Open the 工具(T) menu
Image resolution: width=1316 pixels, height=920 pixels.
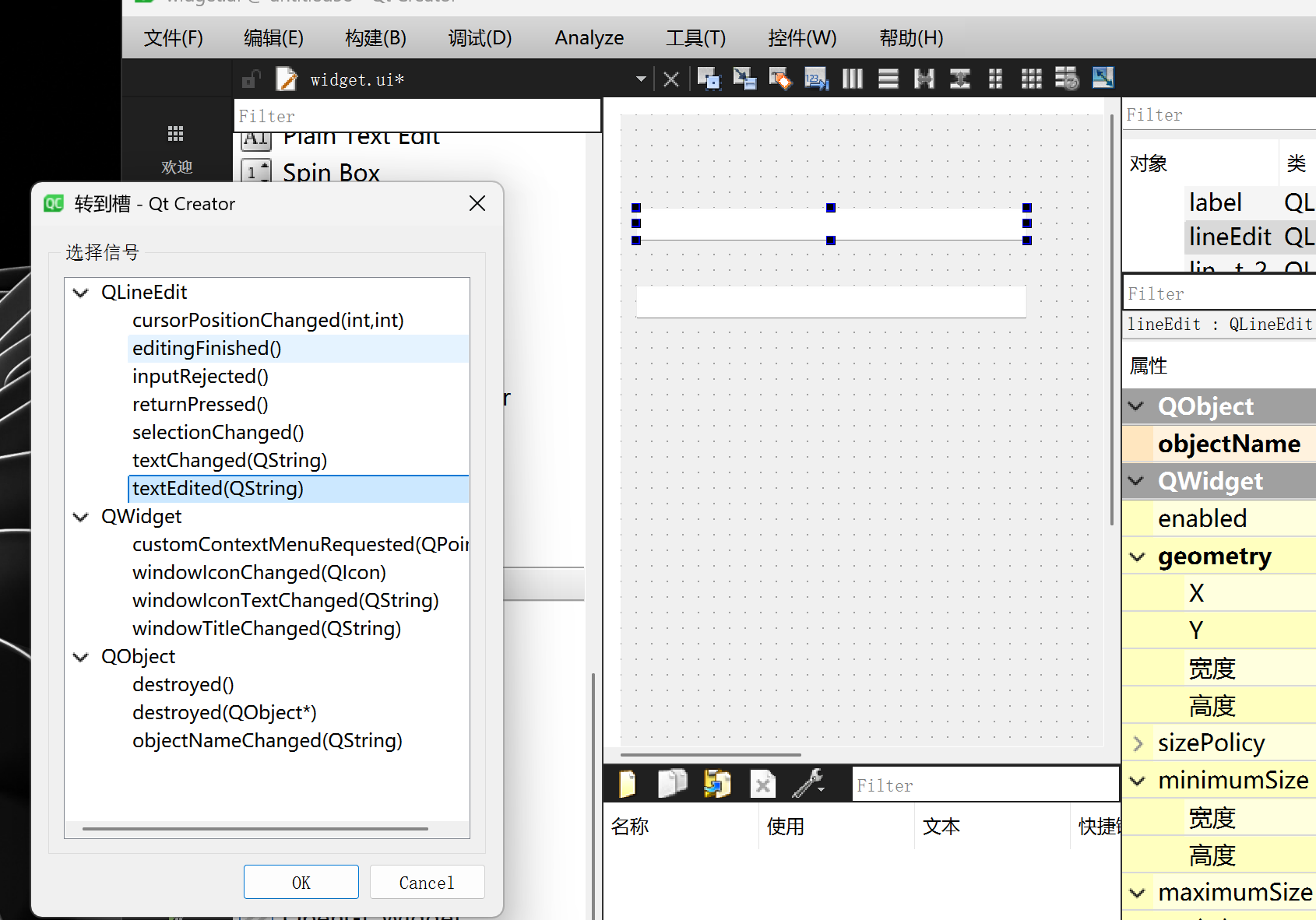coord(695,38)
